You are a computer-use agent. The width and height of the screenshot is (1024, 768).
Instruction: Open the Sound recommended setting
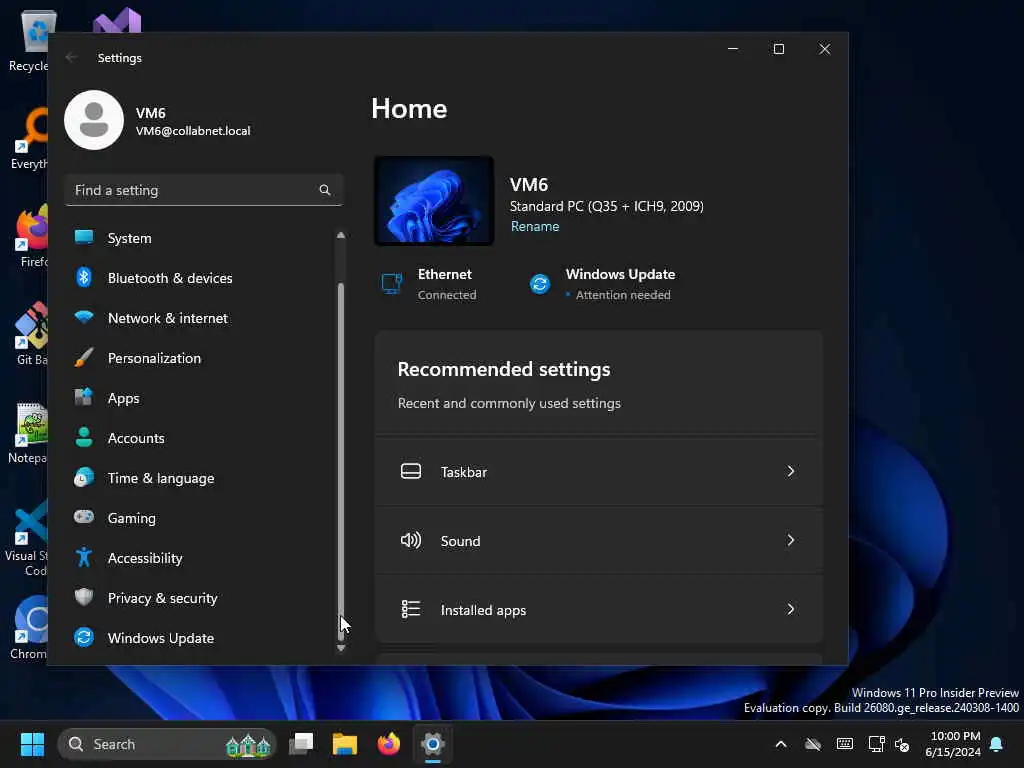pos(599,541)
